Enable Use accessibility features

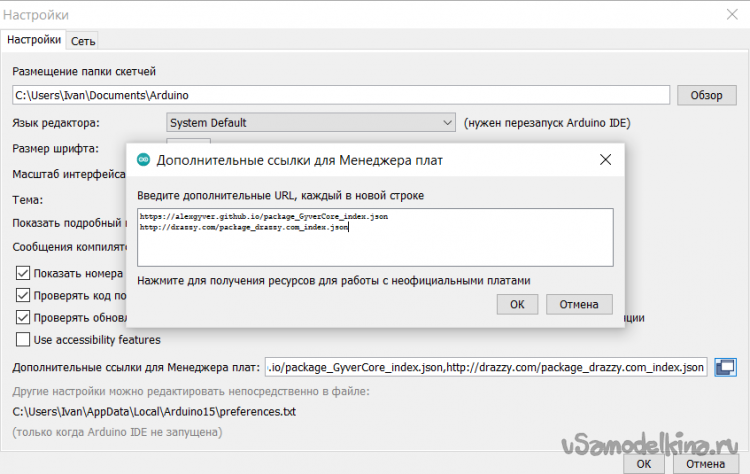(x=24, y=339)
